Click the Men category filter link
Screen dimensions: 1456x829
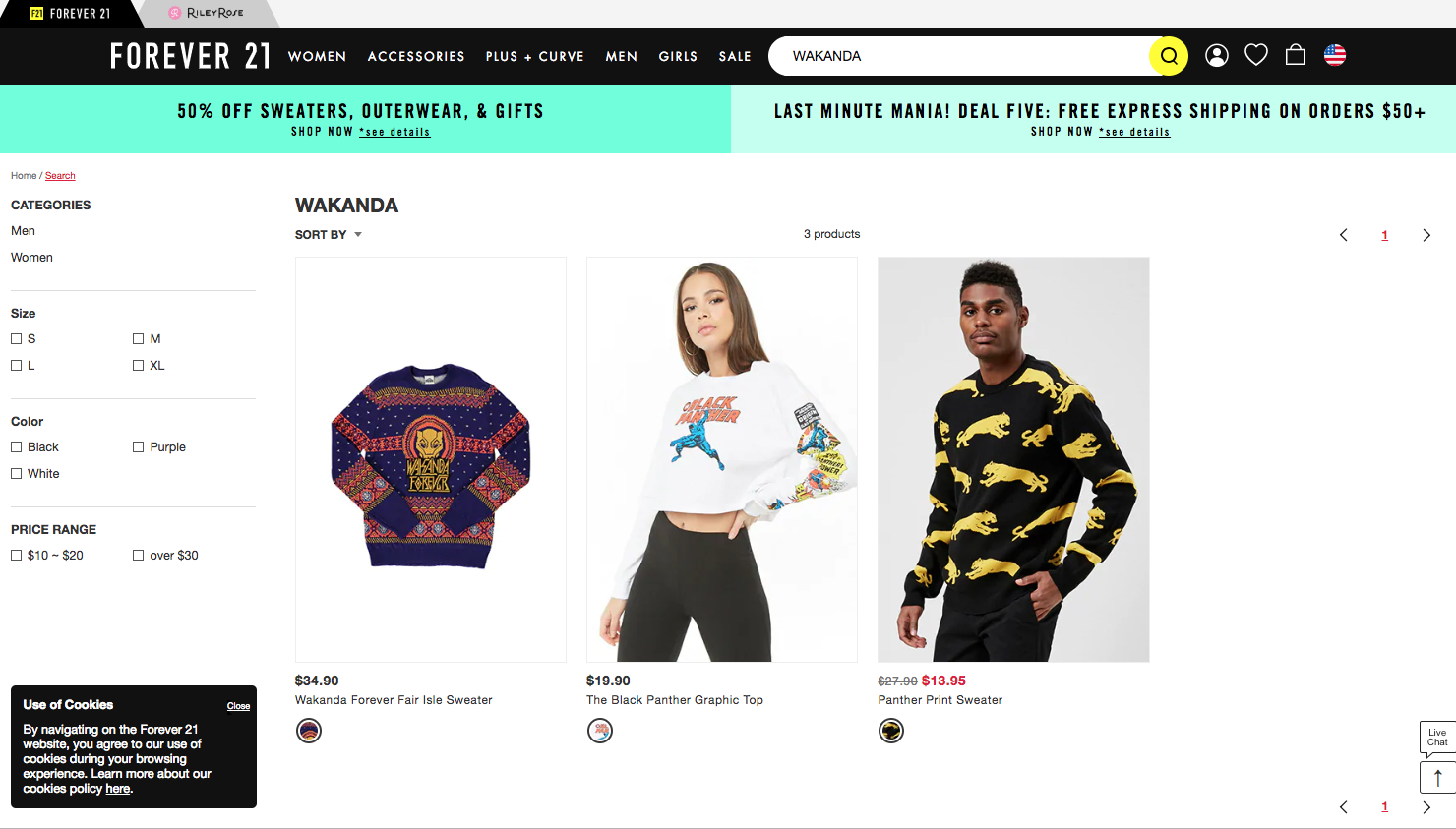(23, 231)
